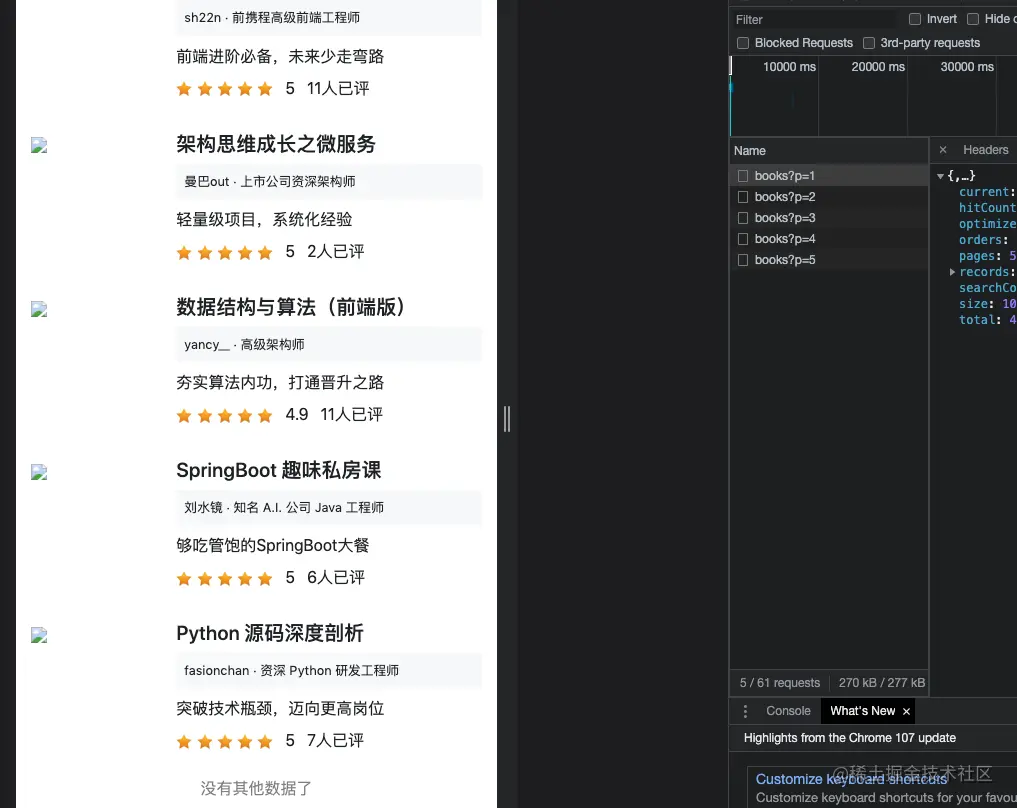Collapse the root JSON object arrow
This screenshot has height=808, width=1017.
coord(940,176)
